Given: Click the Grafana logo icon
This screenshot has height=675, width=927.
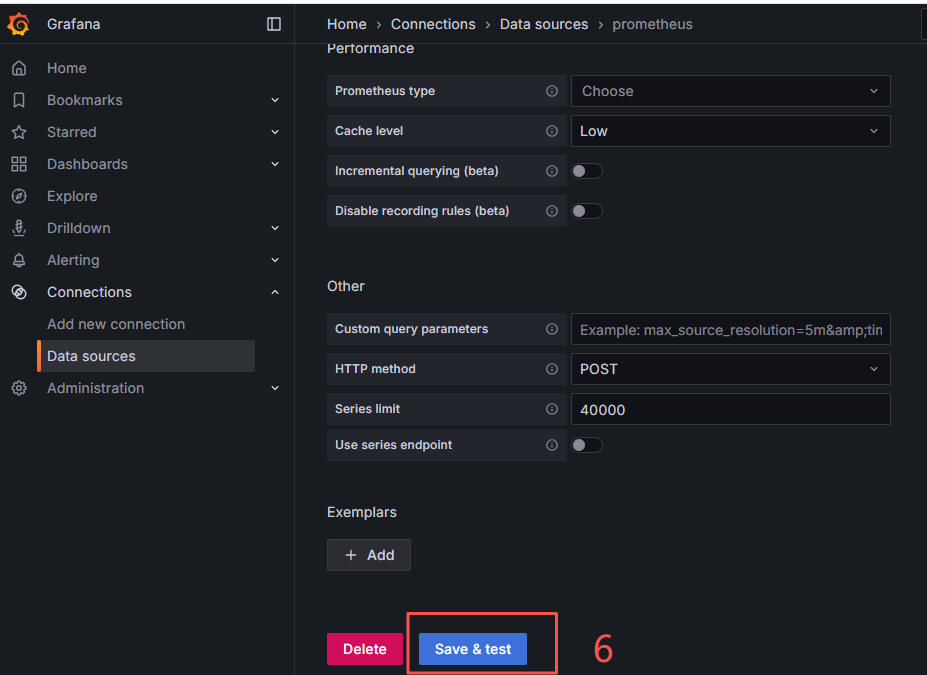Looking at the screenshot, I should click(x=18, y=24).
